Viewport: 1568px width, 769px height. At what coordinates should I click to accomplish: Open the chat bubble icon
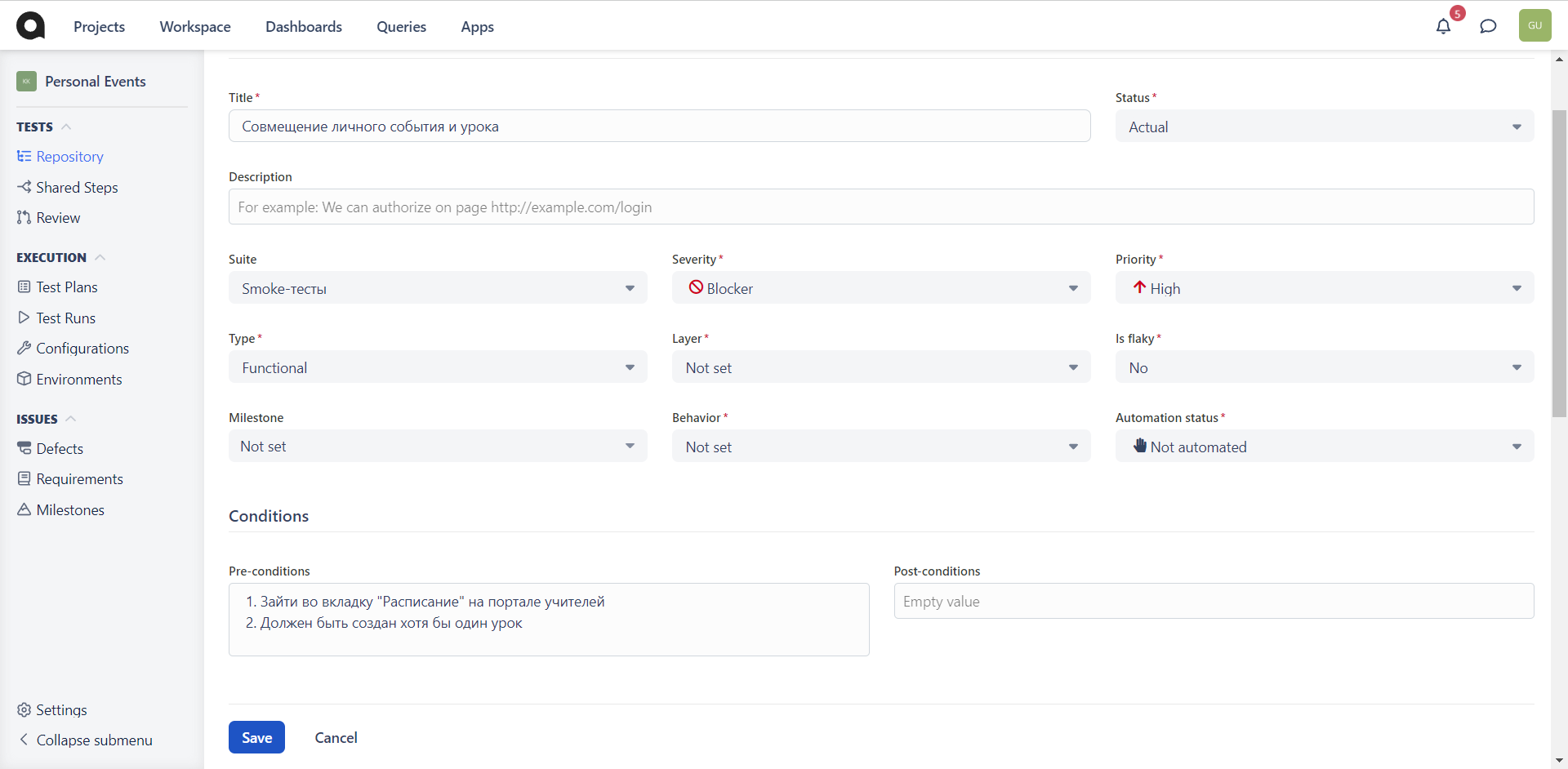point(1488,26)
